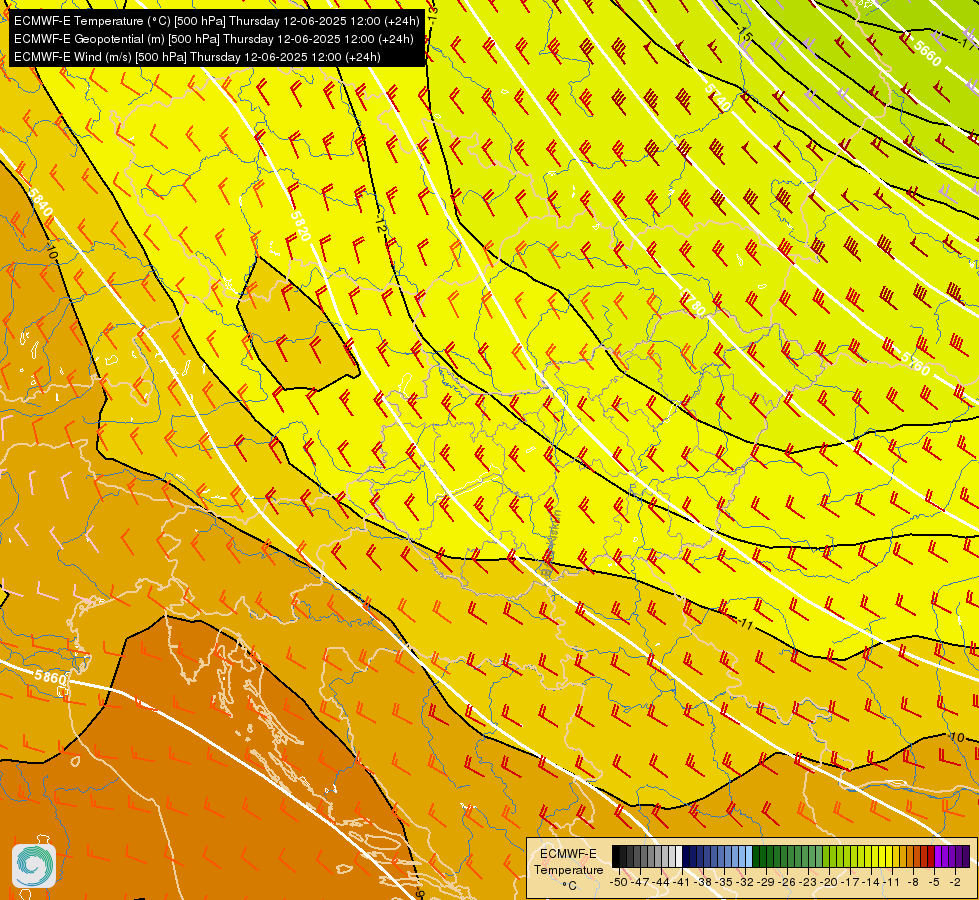Click the -8 legend scale value
The height and width of the screenshot is (900, 979).
913,882
